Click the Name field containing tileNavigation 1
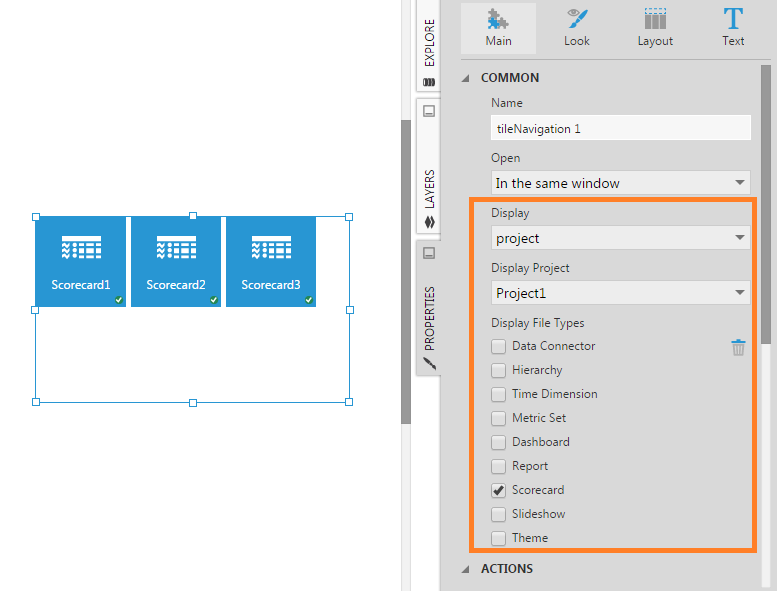 [x=621, y=128]
